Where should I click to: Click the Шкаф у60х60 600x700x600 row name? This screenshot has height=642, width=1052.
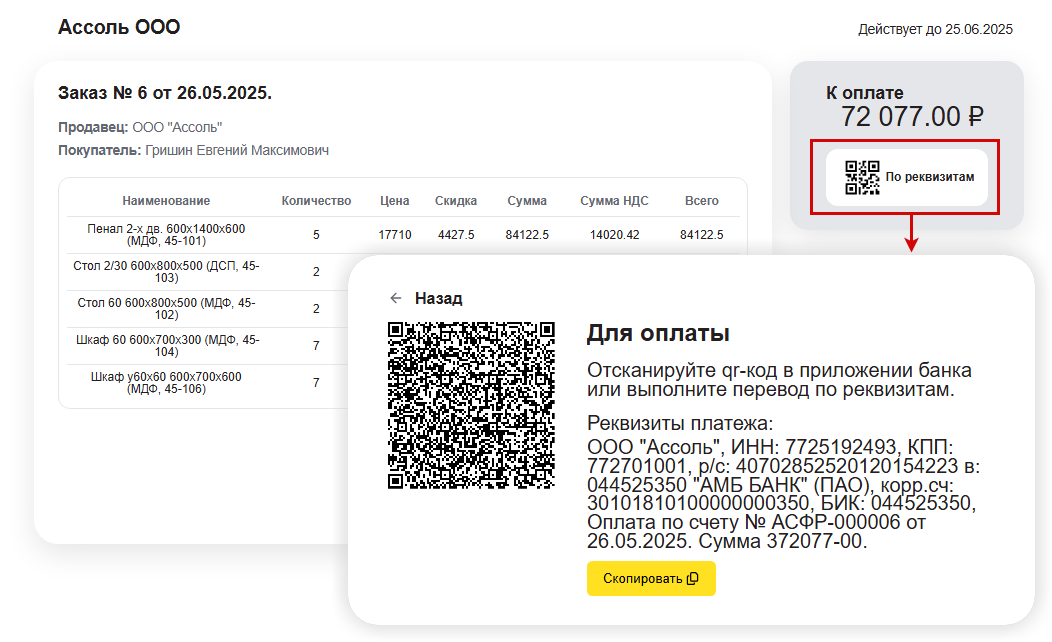(x=166, y=382)
